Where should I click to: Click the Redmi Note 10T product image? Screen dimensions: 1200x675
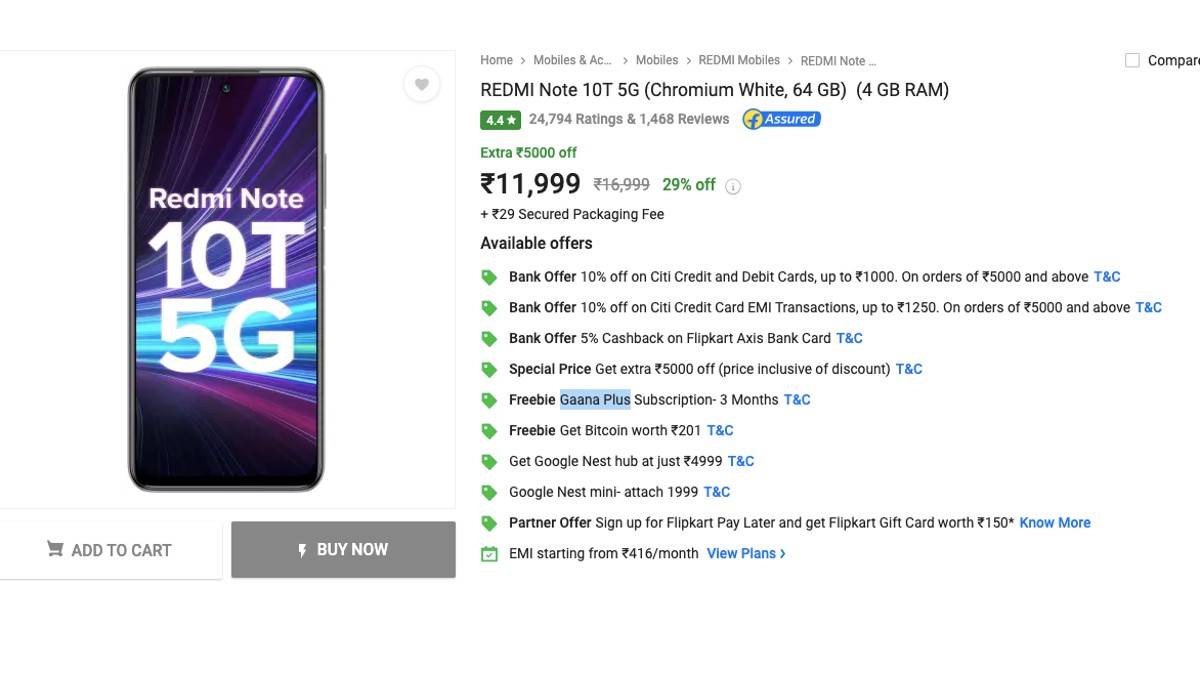pos(226,278)
